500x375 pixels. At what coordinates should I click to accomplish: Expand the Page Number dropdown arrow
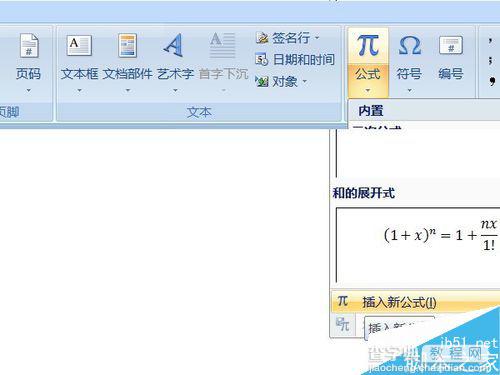pos(29,90)
